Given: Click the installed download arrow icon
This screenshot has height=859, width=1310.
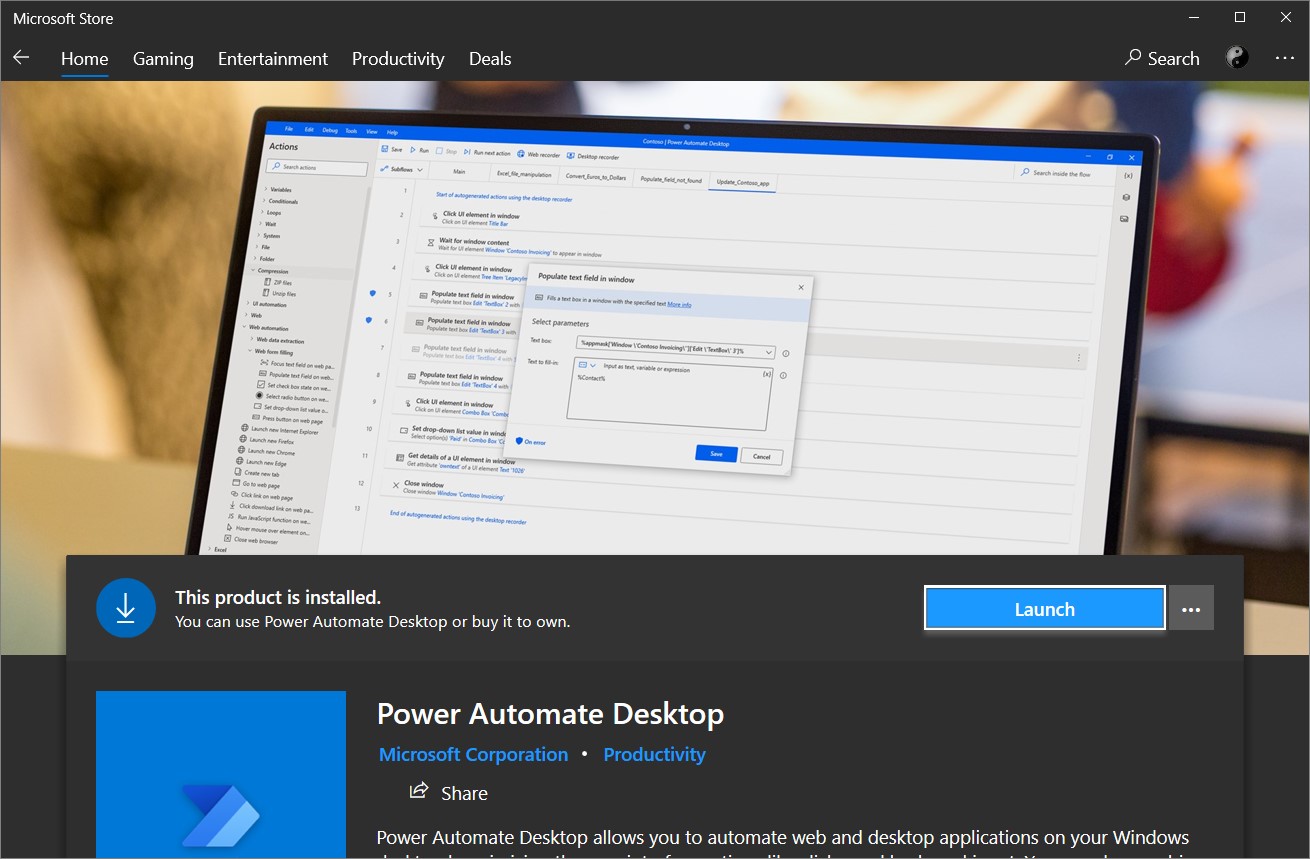Looking at the screenshot, I should tap(126, 607).
